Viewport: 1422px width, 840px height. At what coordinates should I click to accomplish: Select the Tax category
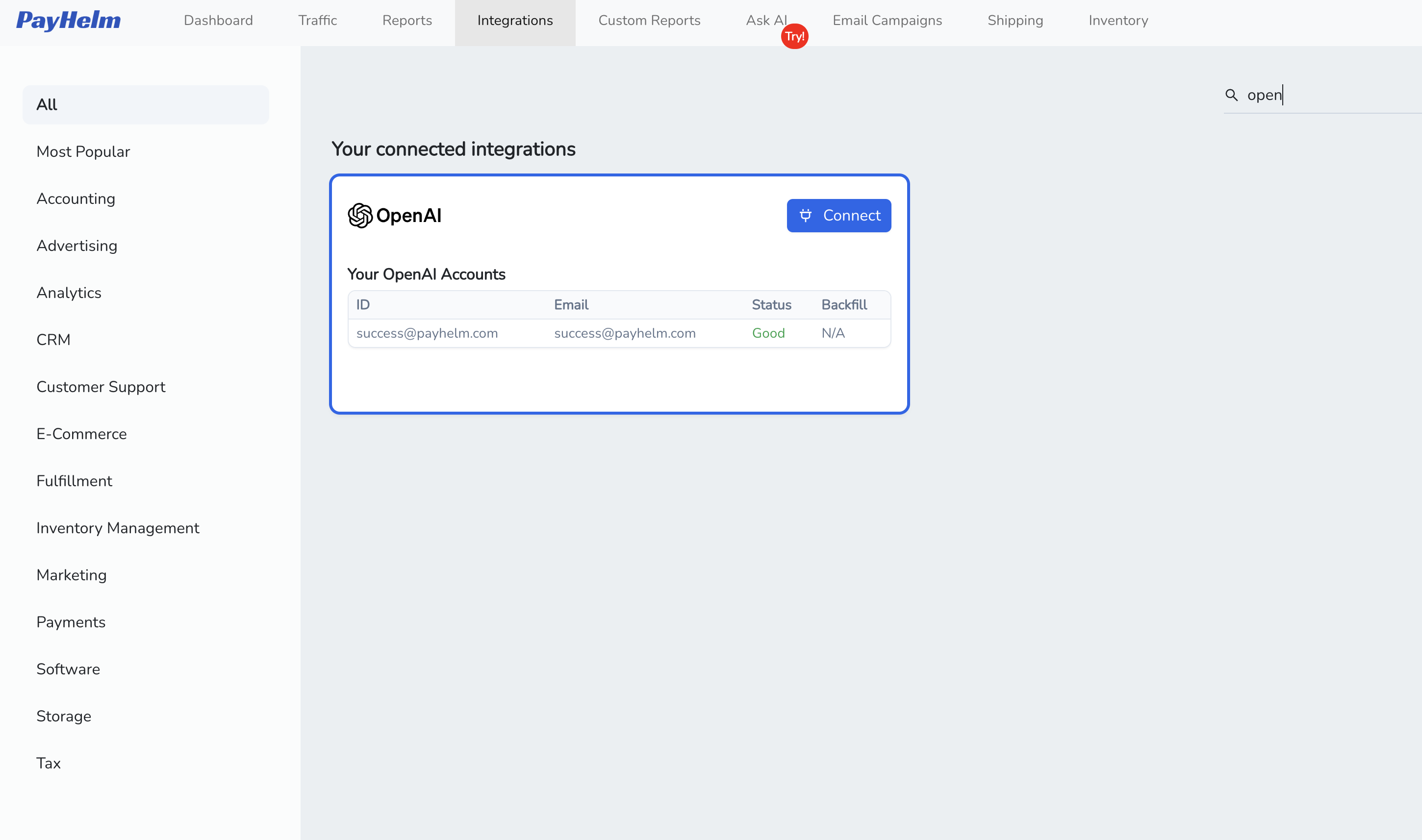pyautogui.click(x=49, y=763)
